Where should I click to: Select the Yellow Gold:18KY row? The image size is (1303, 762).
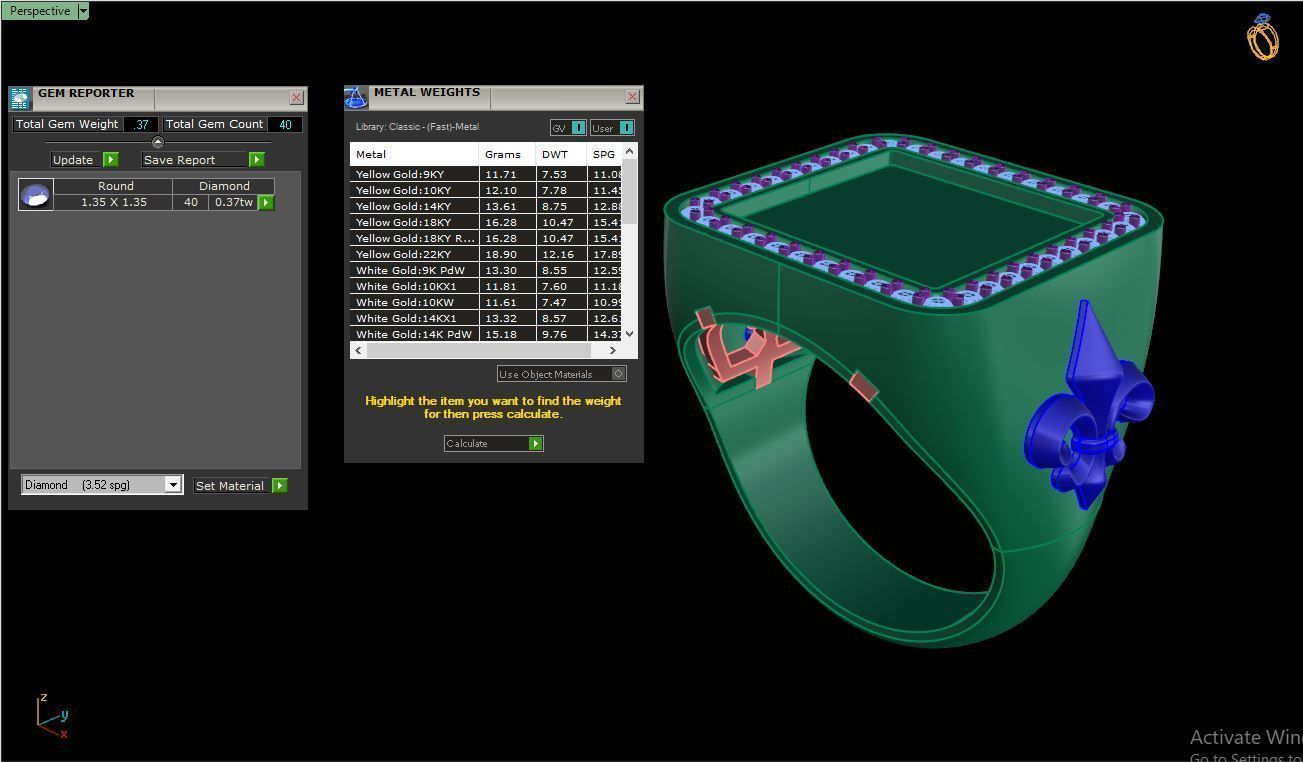point(486,222)
